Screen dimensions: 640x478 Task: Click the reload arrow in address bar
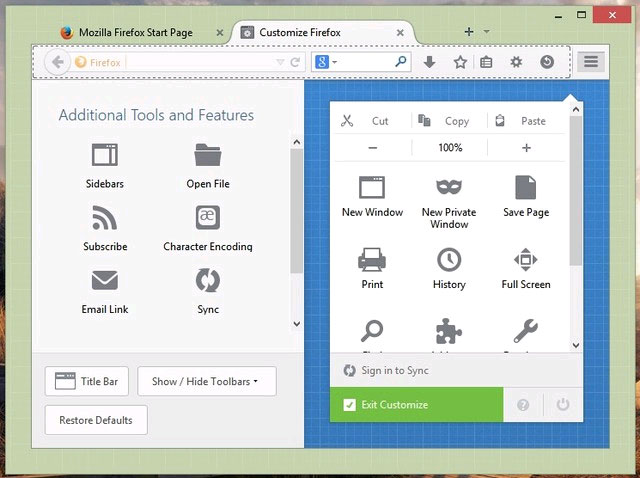(295, 62)
